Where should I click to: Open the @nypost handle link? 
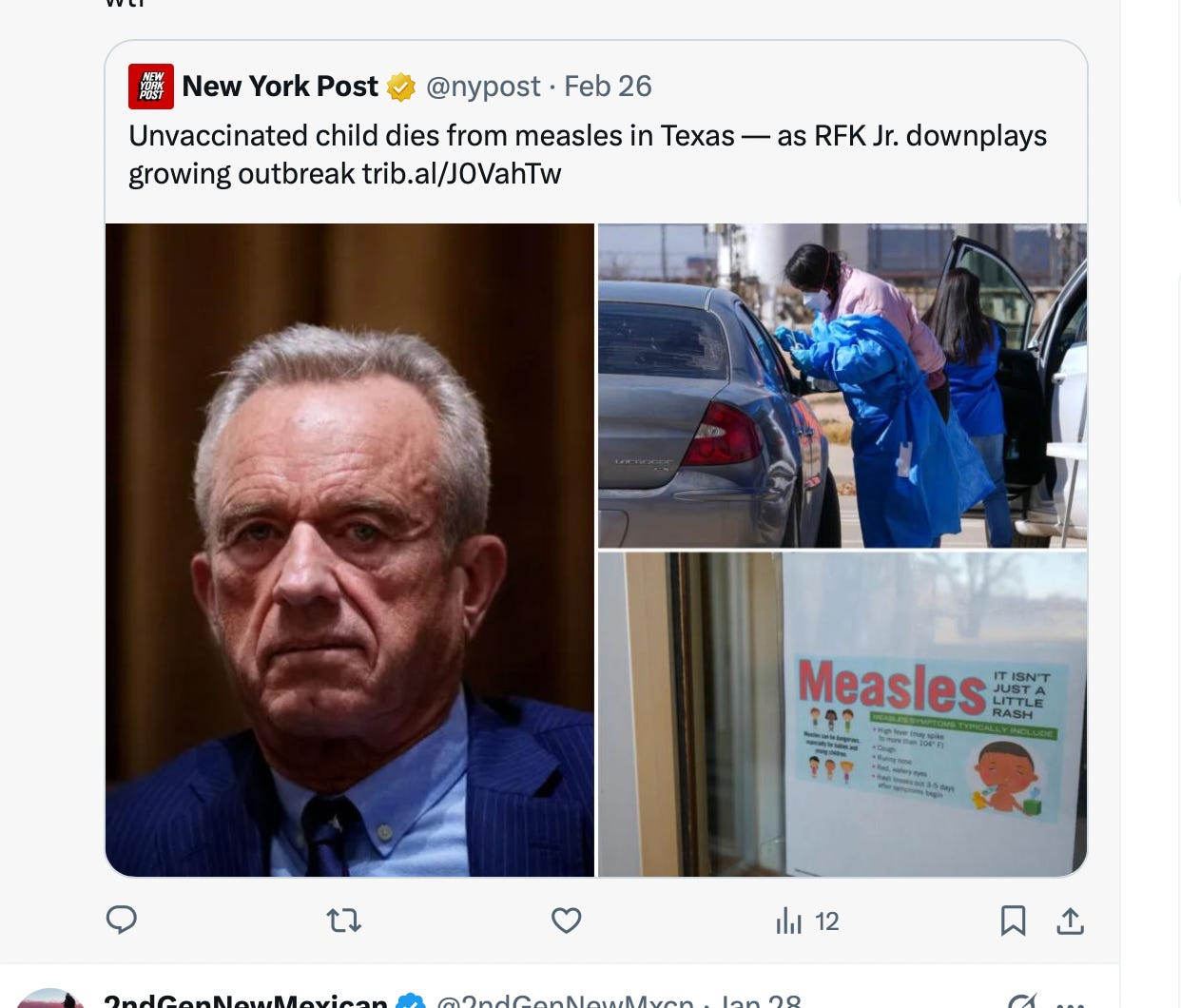[483, 87]
